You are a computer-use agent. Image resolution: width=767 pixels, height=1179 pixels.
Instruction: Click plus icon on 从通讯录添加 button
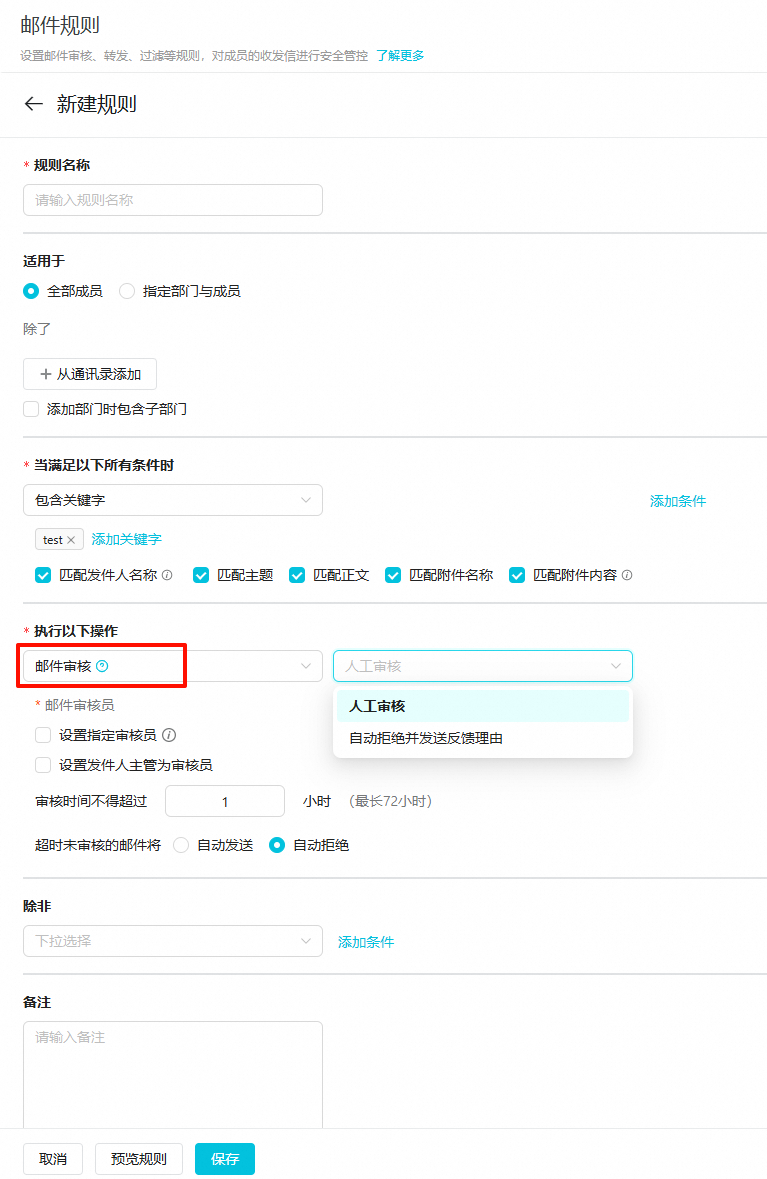[45, 375]
